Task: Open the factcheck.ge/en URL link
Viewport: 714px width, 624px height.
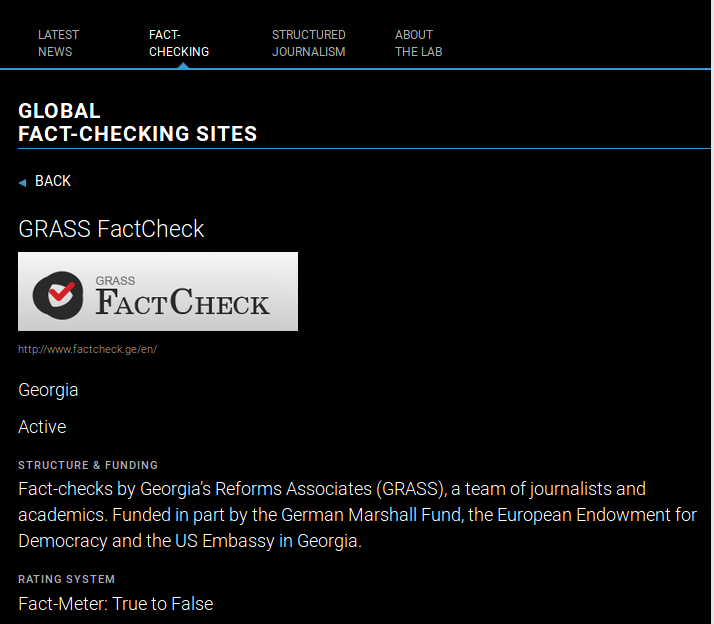Action: tap(88, 349)
